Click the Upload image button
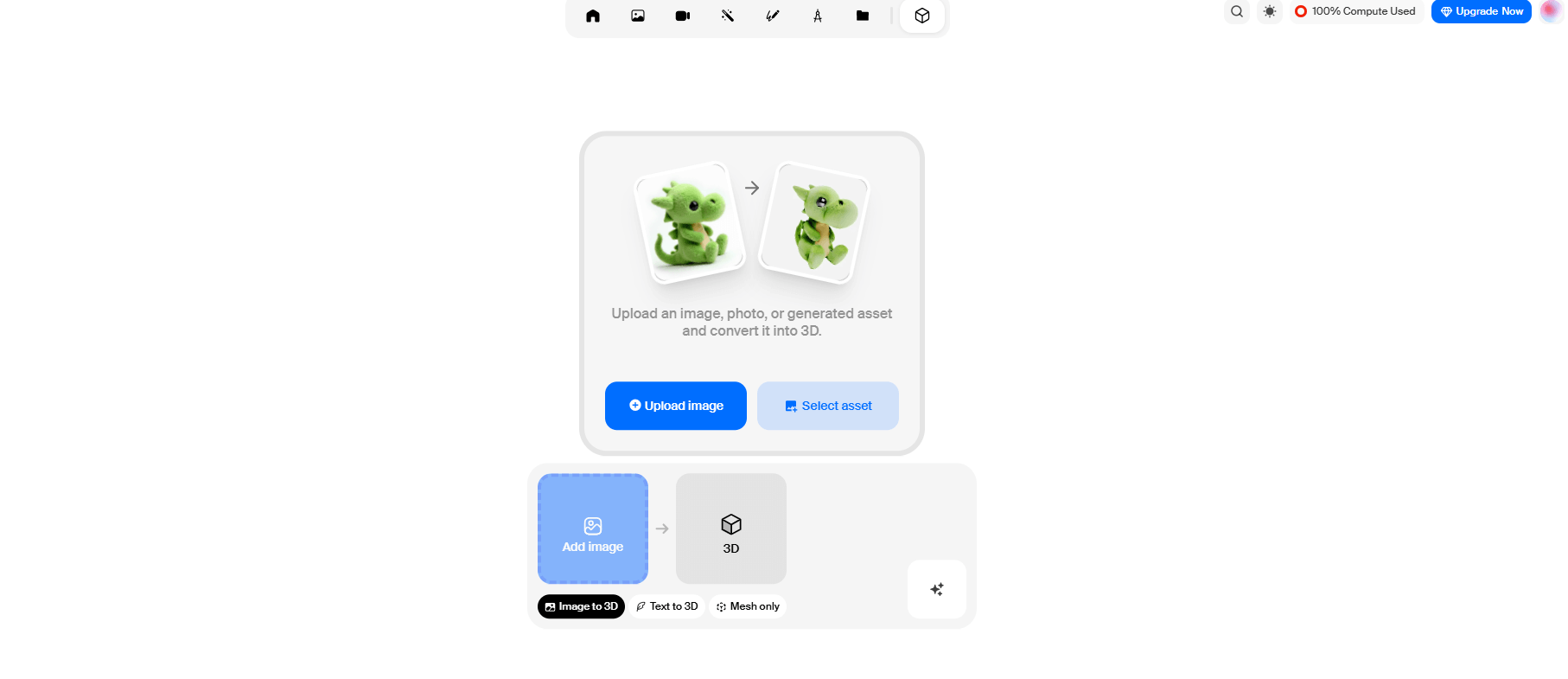 pos(676,406)
